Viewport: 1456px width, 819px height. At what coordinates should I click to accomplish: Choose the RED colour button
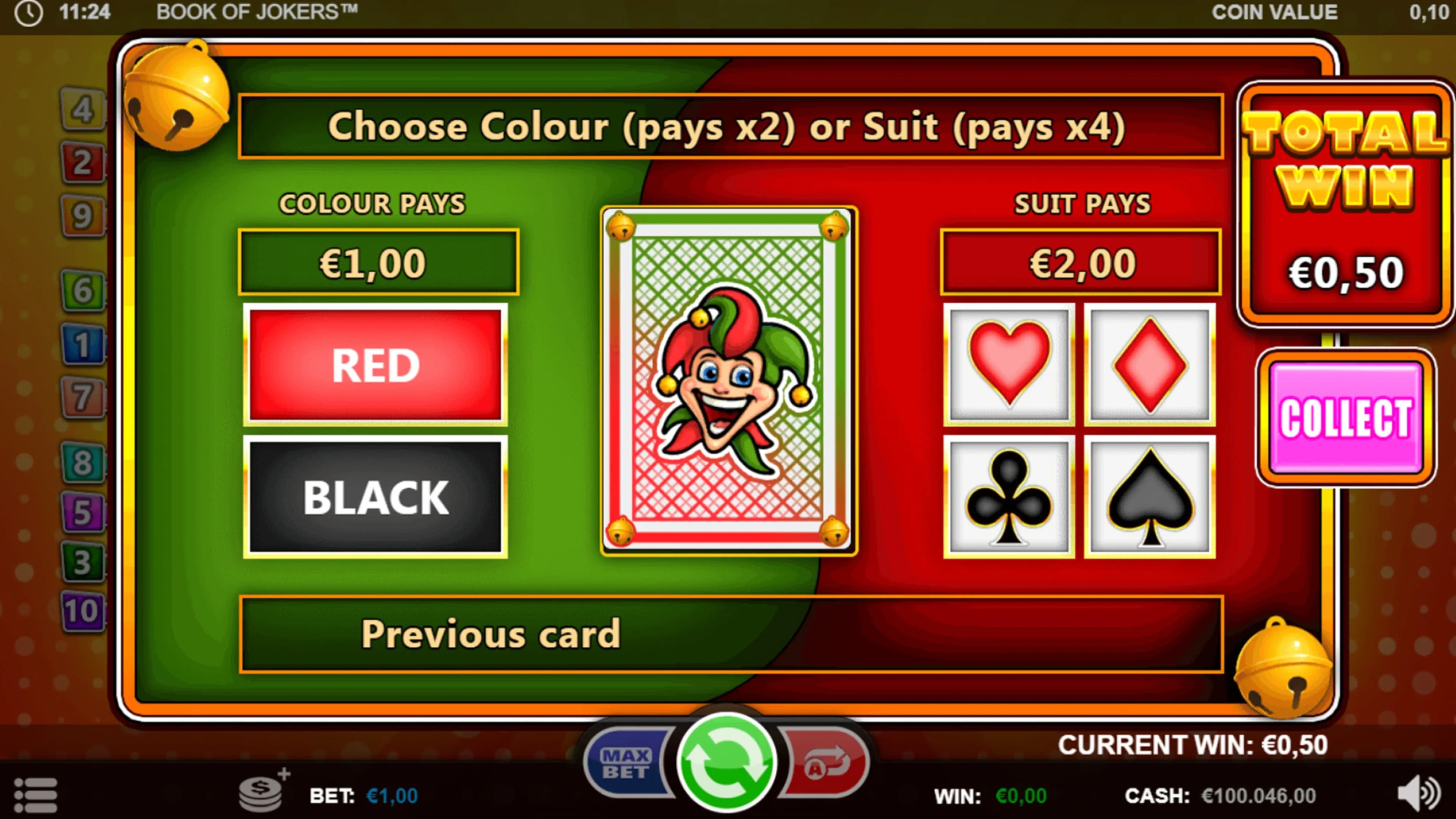tap(375, 364)
